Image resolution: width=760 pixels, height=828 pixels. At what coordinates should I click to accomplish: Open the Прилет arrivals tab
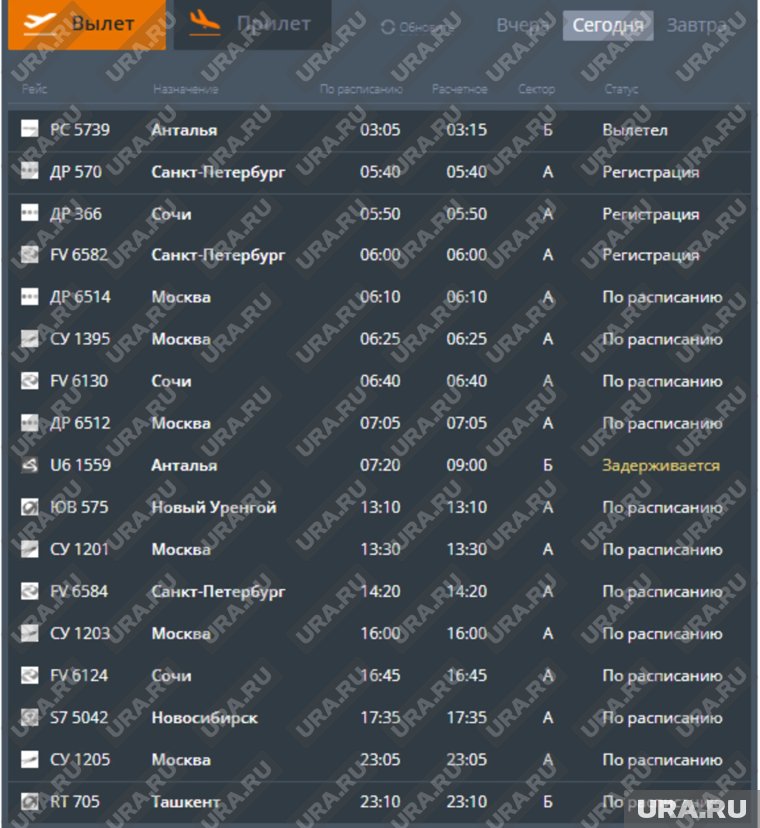pyautogui.click(x=252, y=25)
